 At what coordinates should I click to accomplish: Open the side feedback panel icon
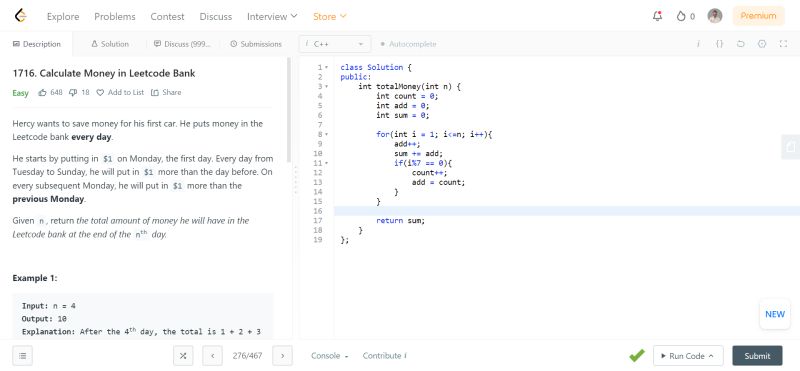(x=791, y=147)
